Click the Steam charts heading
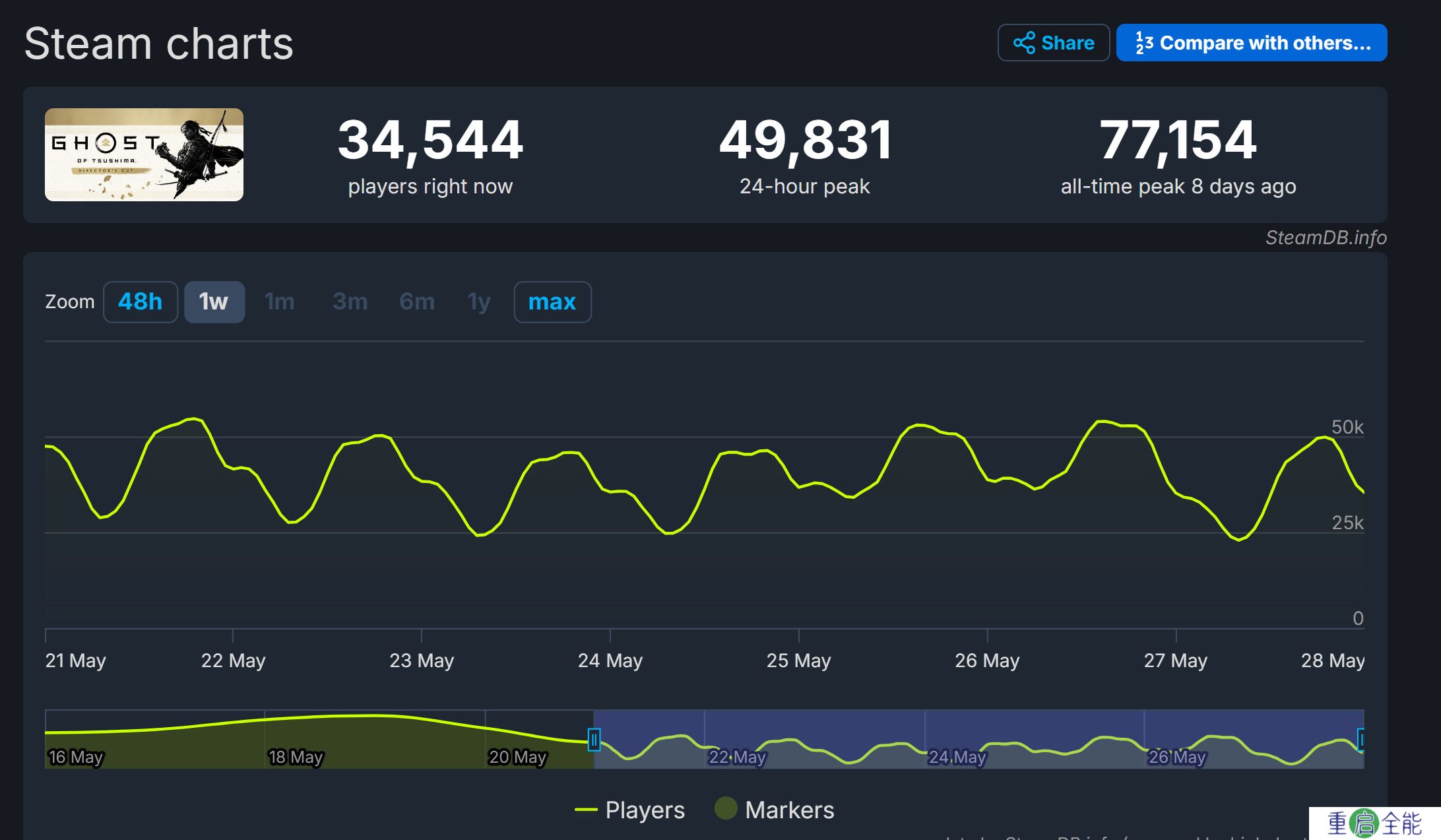 [159, 44]
